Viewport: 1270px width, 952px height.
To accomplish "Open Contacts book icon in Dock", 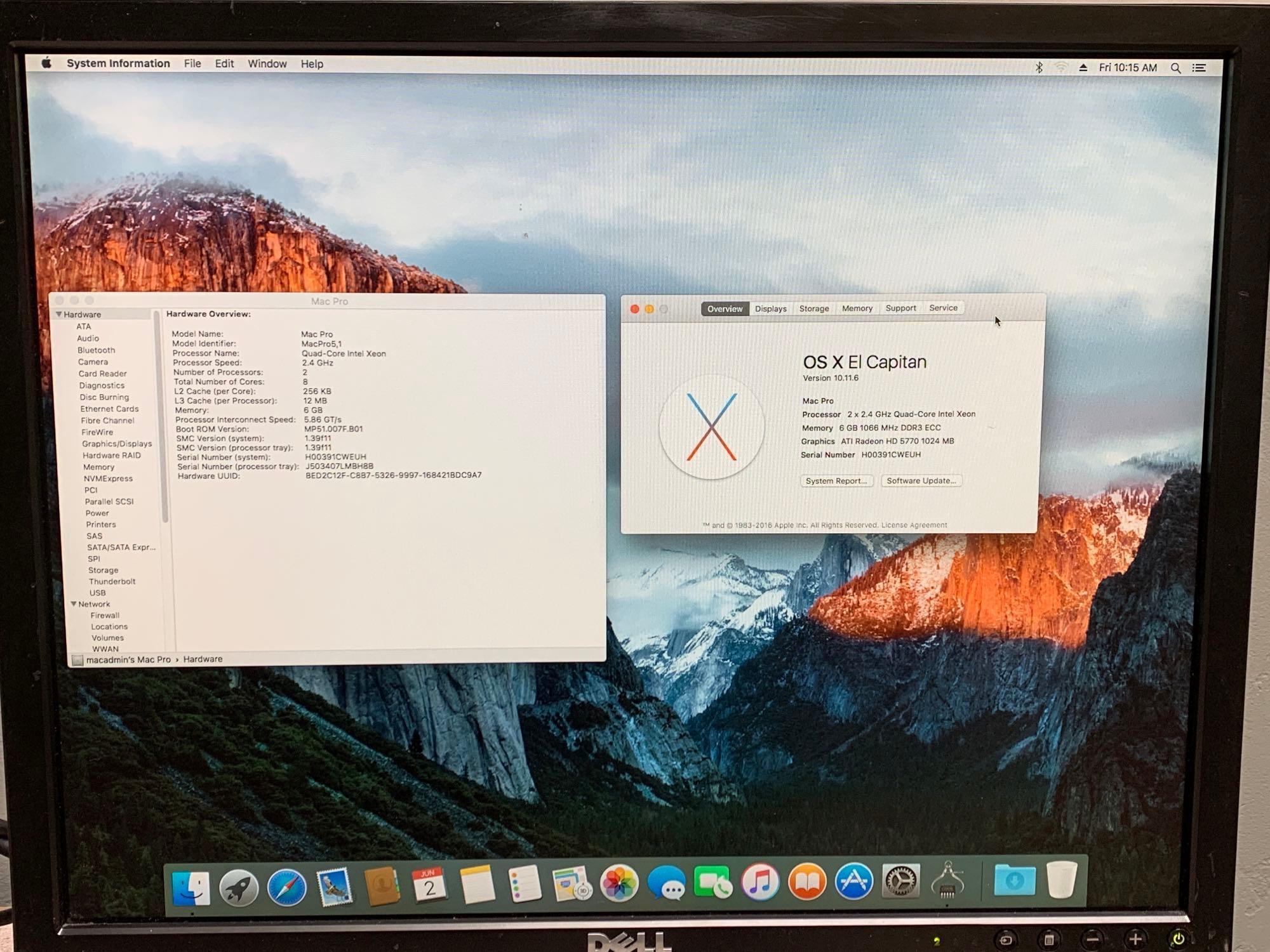I will (382, 885).
